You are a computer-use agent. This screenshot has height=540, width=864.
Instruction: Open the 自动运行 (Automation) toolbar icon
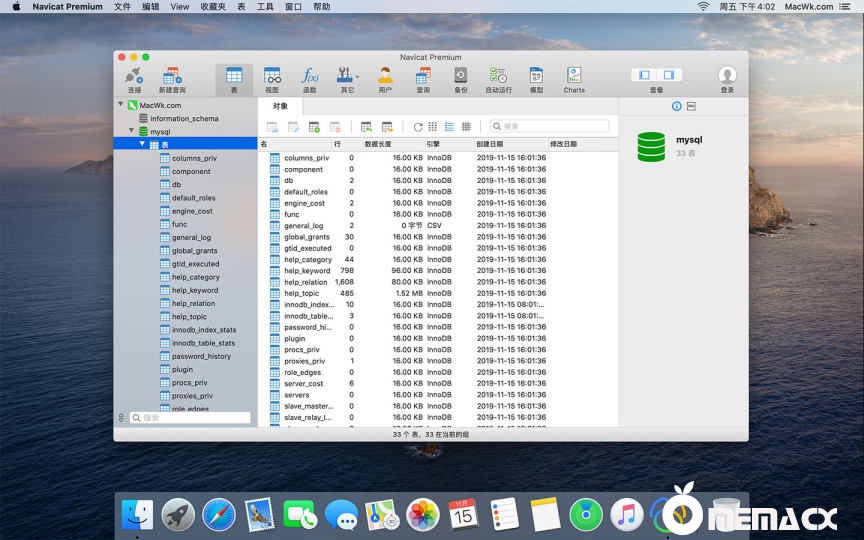pos(498,77)
